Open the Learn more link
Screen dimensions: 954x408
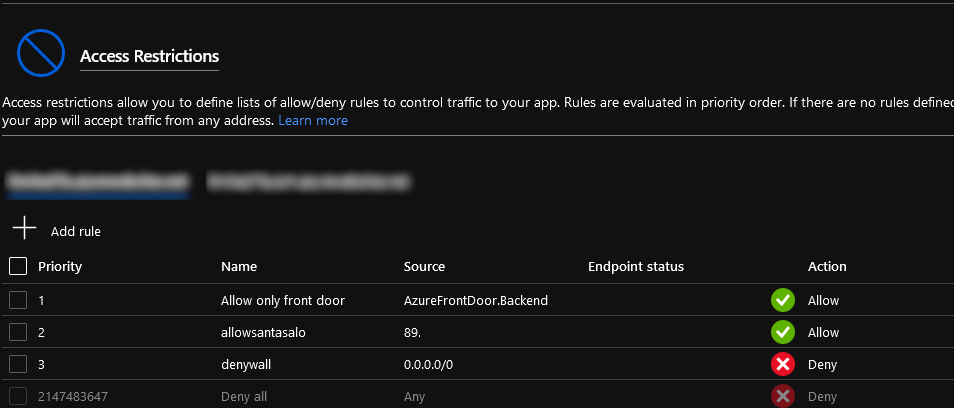[x=313, y=121]
